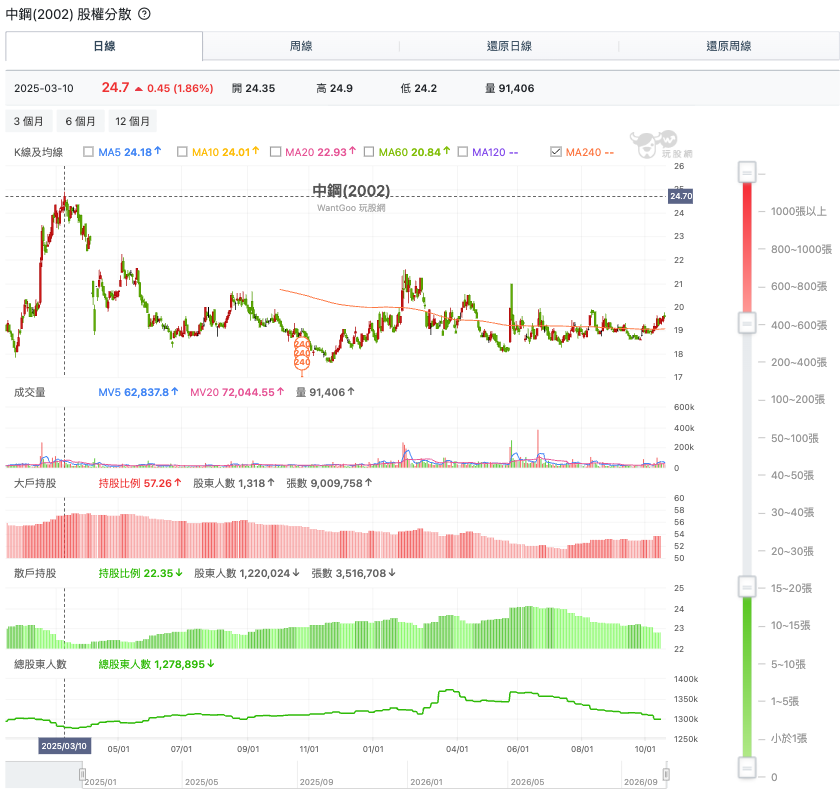Click the 800~1000張 legend label
Viewport: 840px width, 796px height.
coord(801,249)
